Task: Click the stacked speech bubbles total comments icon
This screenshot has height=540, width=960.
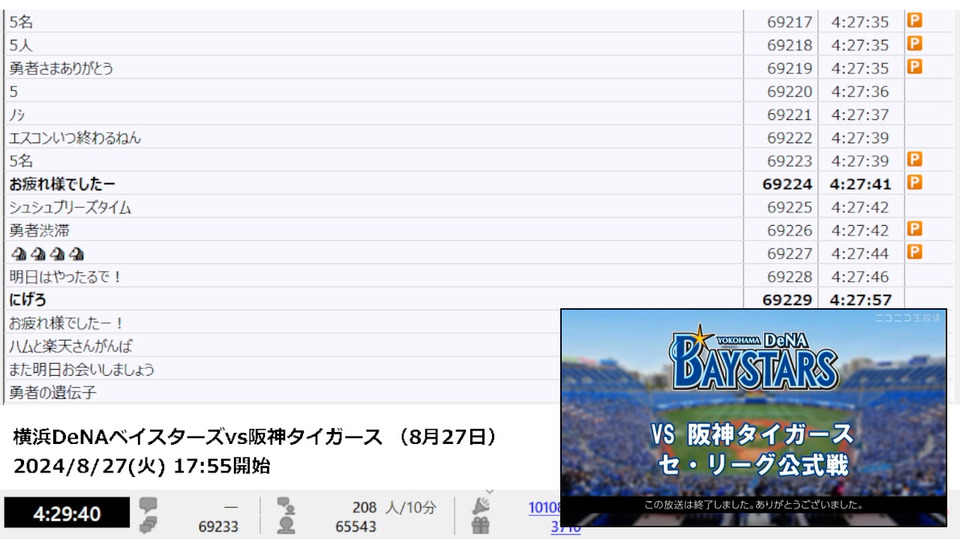Action: [148, 525]
